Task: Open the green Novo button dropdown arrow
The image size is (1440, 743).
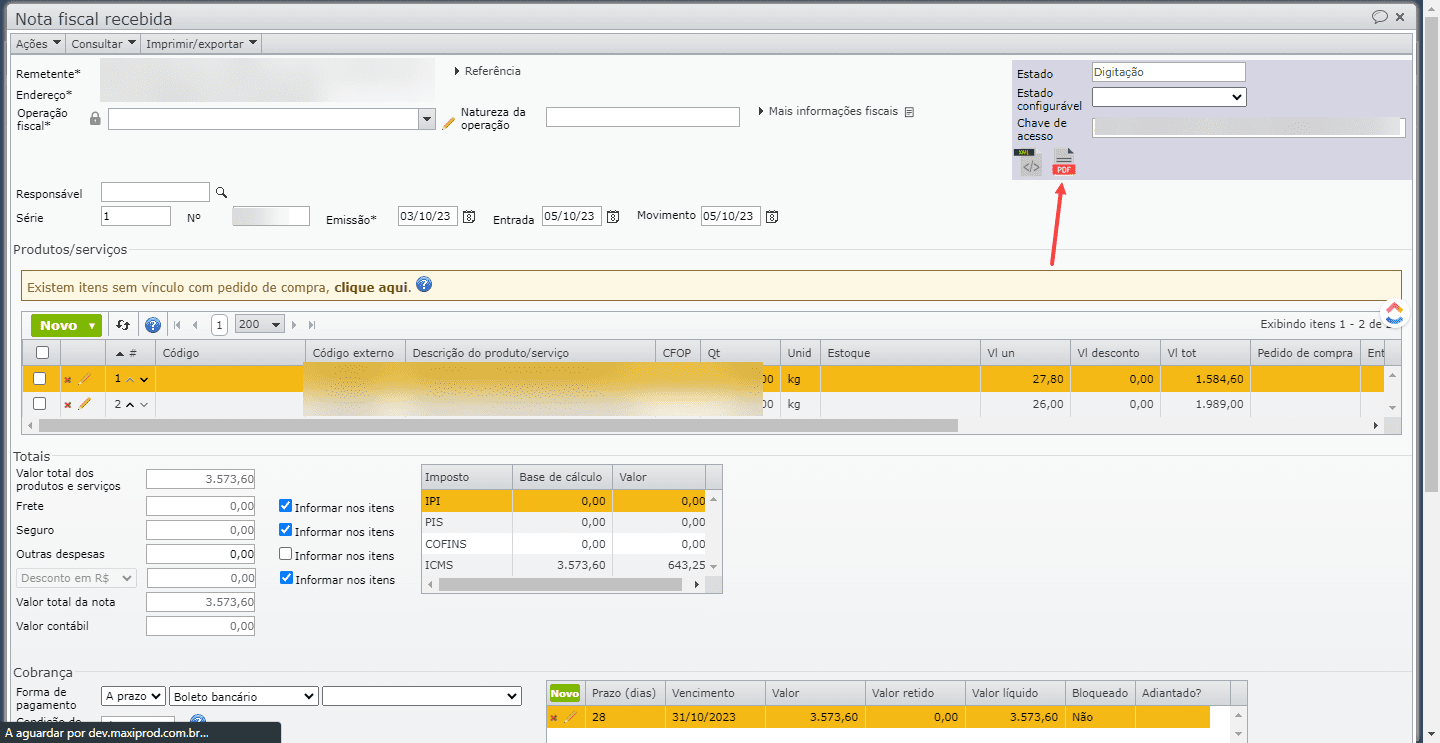Action: click(93, 326)
